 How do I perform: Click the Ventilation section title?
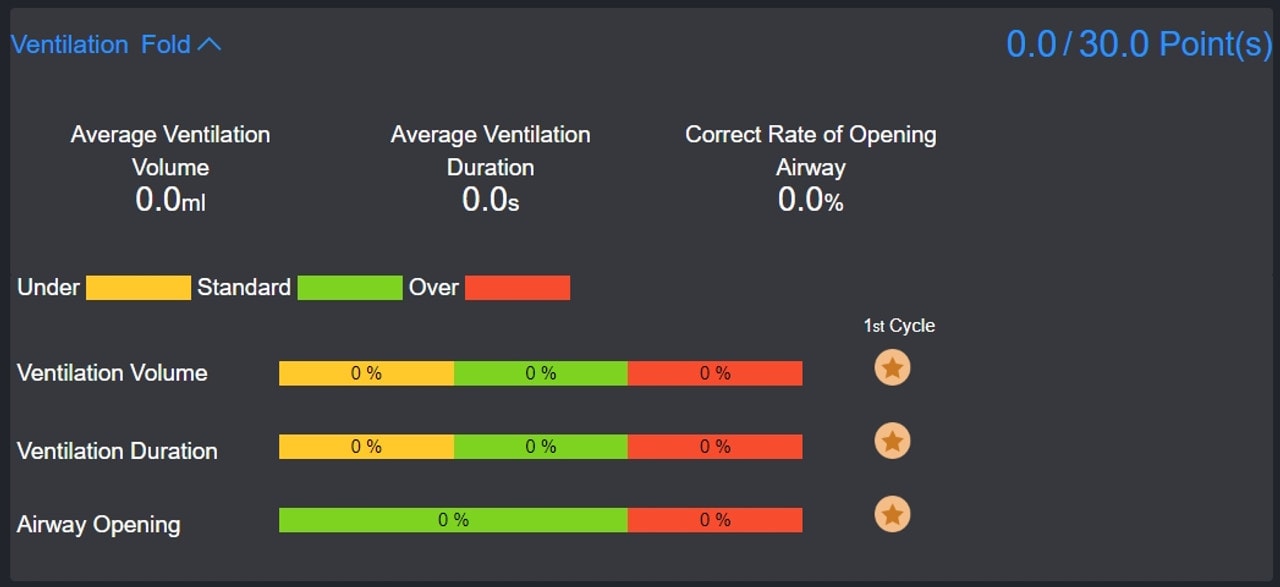coord(69,45)
